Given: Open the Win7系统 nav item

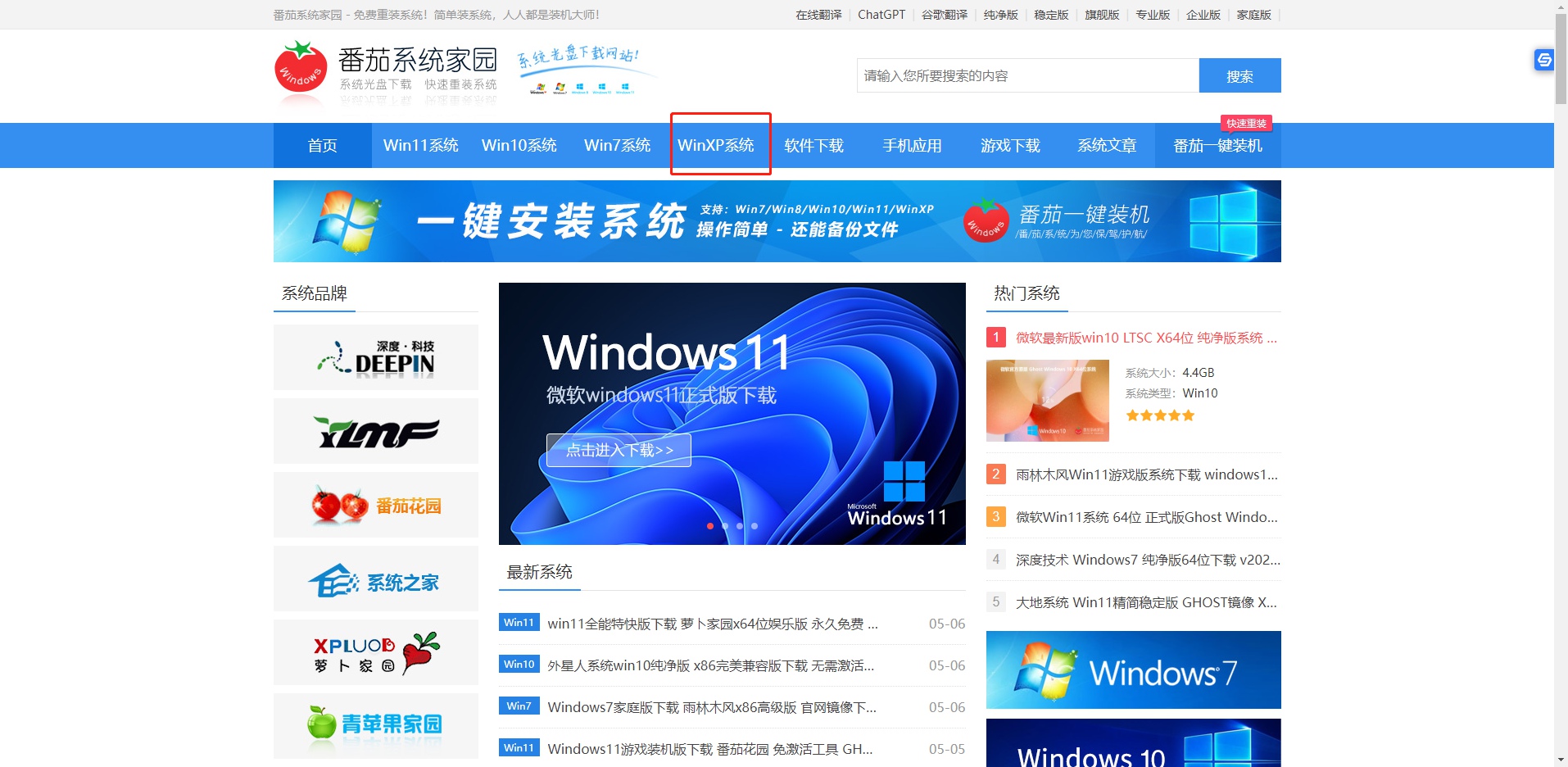Looking at the screenshot, I should click(x=618, y=146).
